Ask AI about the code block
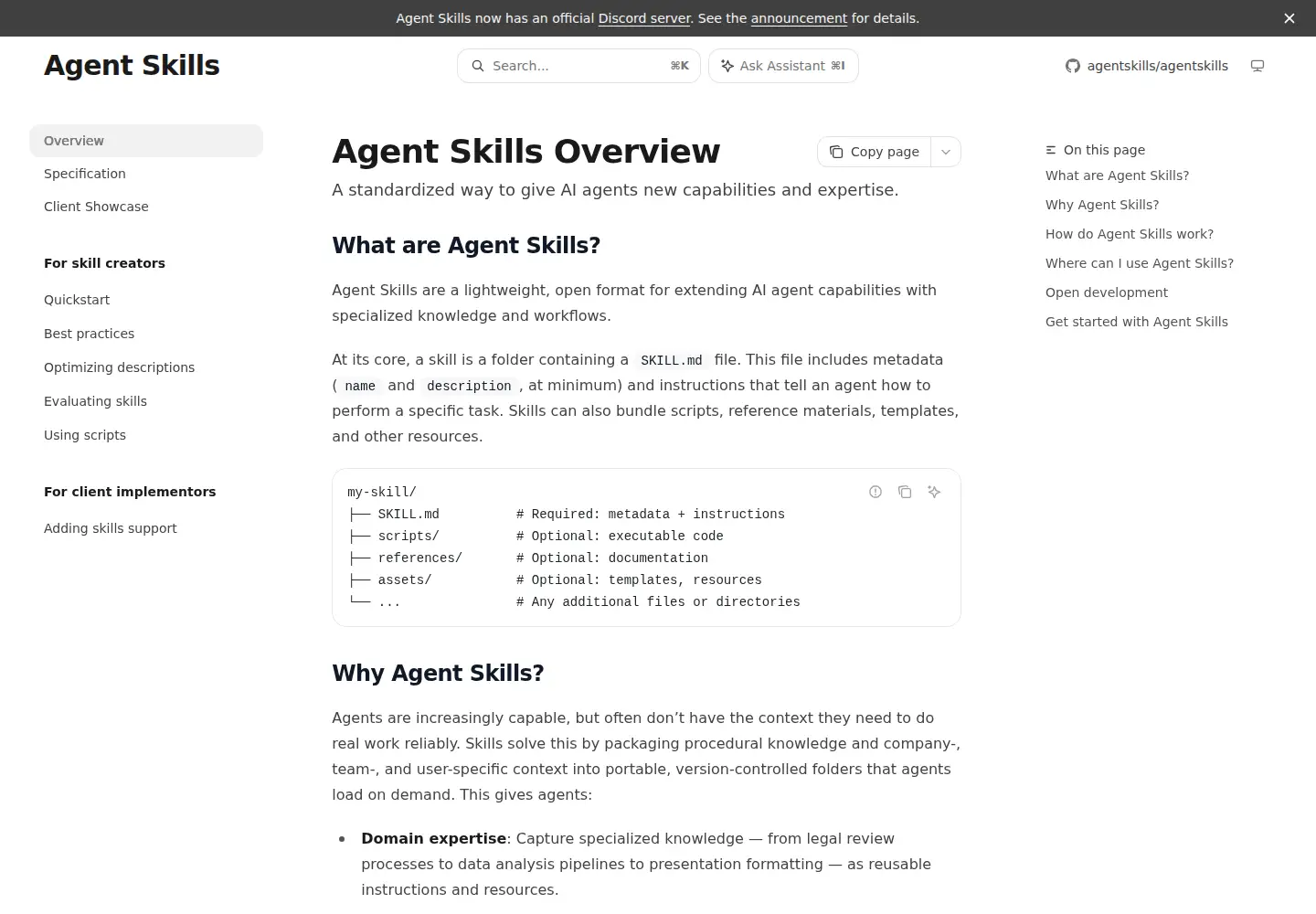This screenshot has height=914, width=1316. click(x=934, y=492)
